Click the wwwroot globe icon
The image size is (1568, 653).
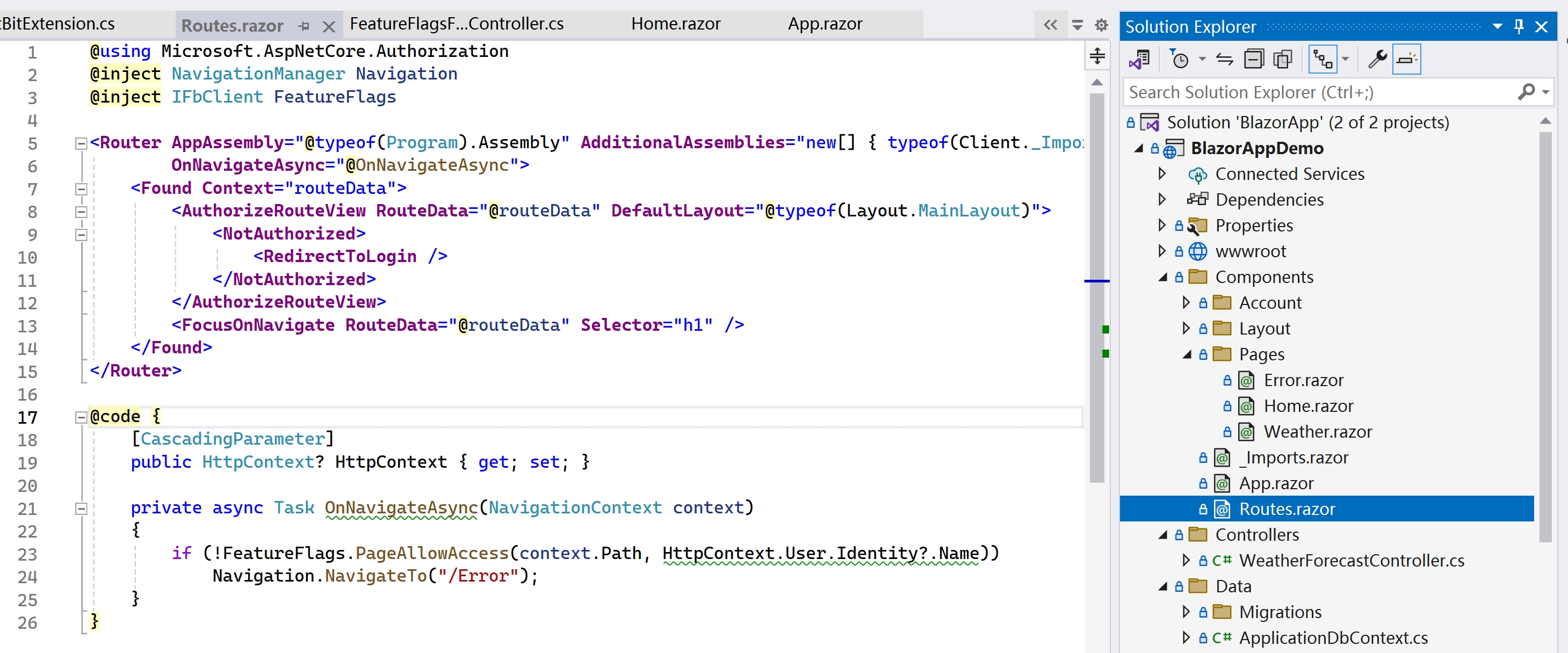pos(1197,251)
